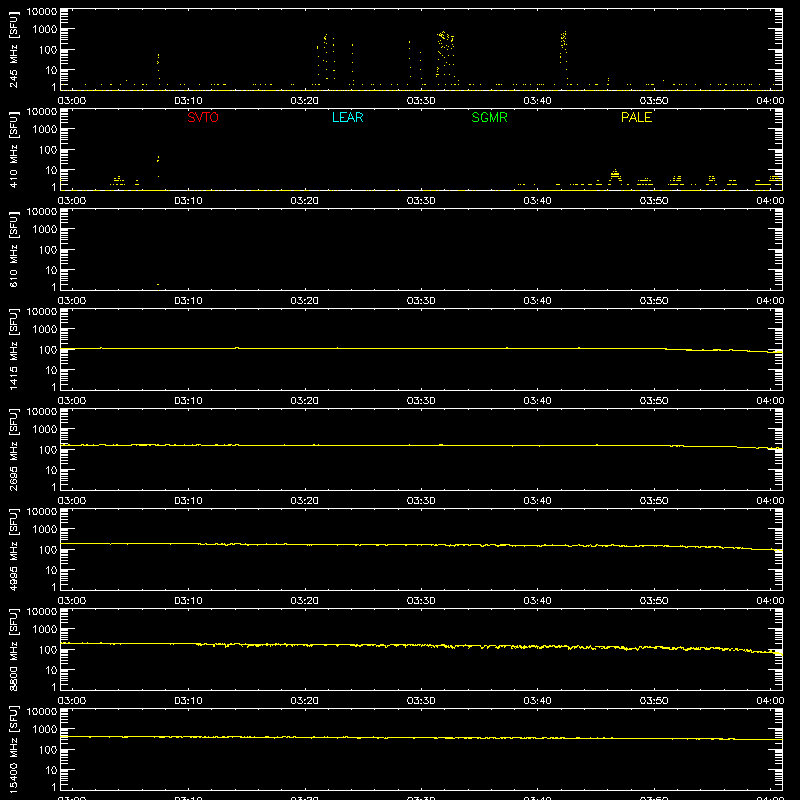
Task: Click the red SVTO station label
Action: pyautogui.click(x=203, y=117)
